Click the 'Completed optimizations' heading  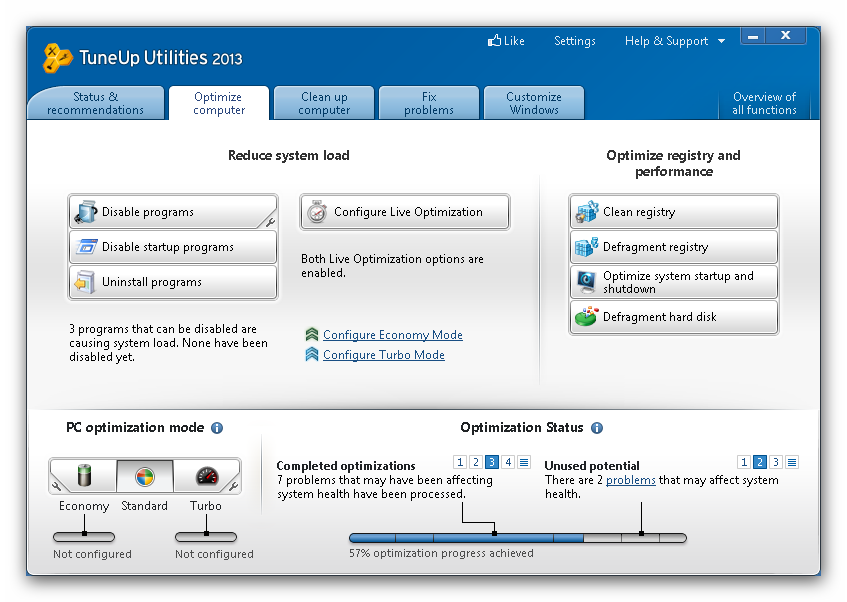[346, 466]
